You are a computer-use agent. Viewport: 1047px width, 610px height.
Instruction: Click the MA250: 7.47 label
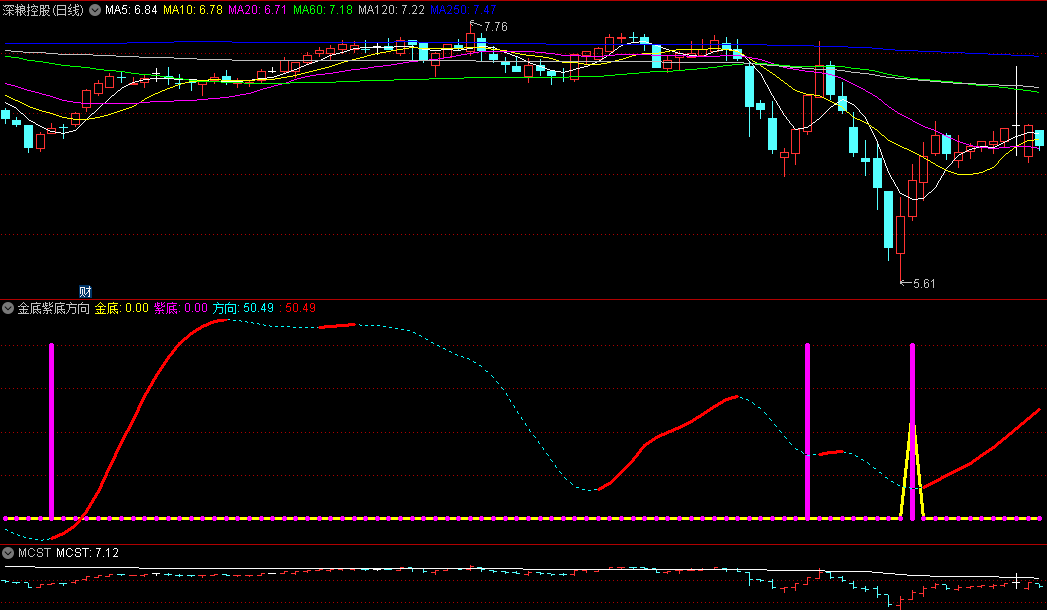(x=463, y=10)
